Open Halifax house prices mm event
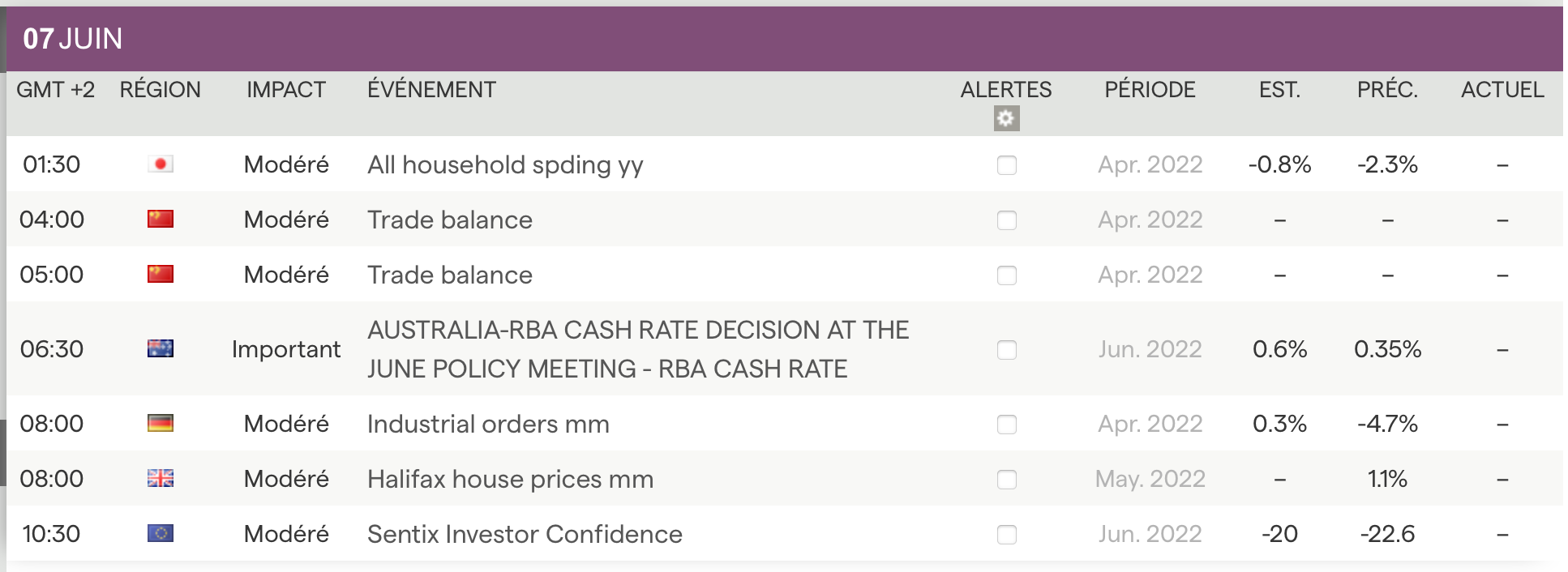The height and width of the screenshot is (572, 1568). coord(510,480)
